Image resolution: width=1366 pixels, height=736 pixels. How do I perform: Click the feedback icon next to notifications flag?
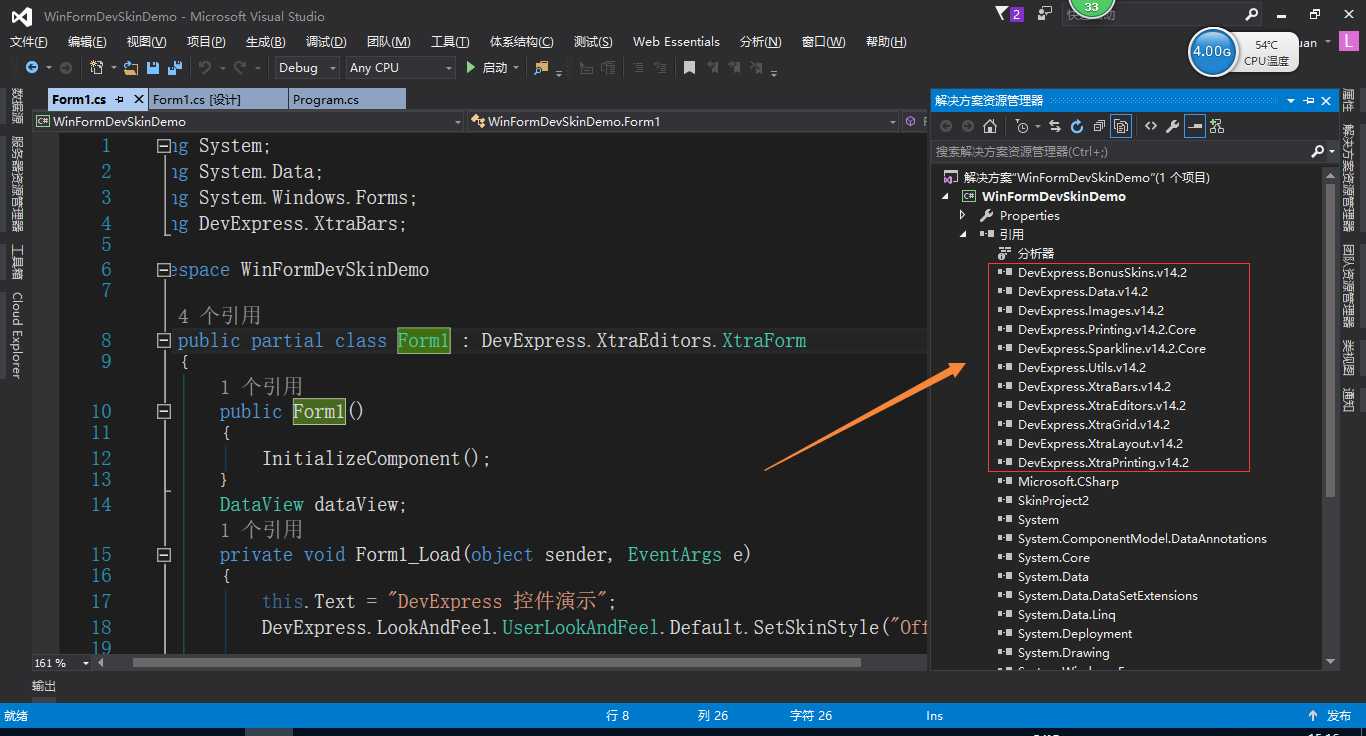[x=1045, y=14]
